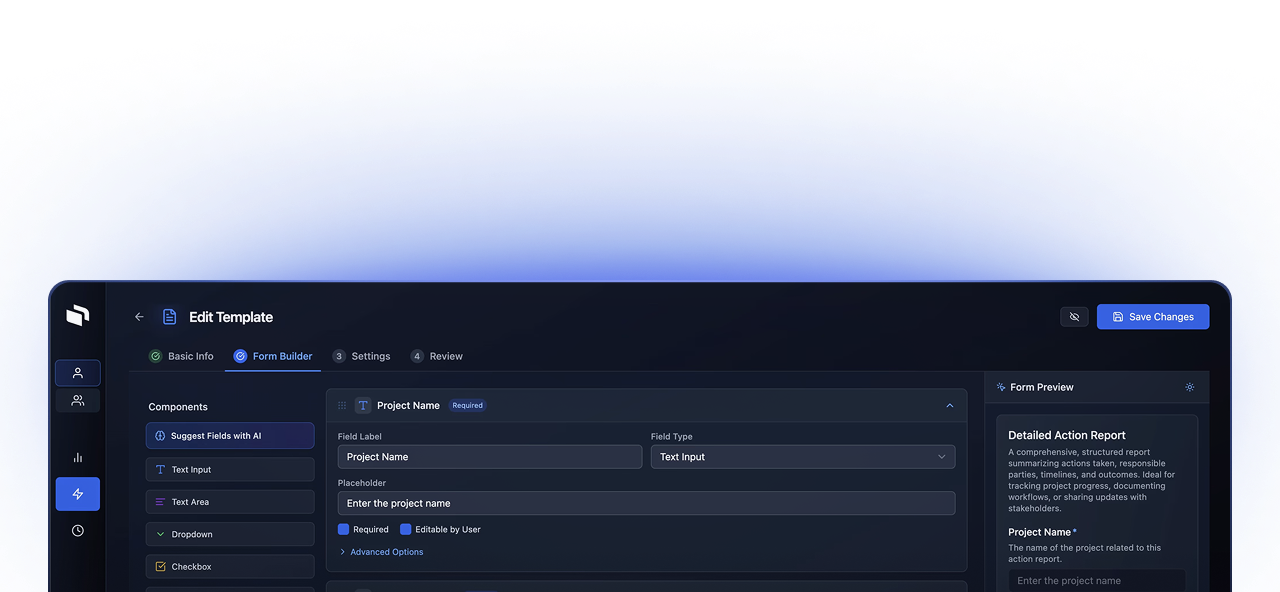This screenshot has width=1280, height=592.
Task: Grab the drag handle on Project Name field
Action: pyautogui.click(x=342, y=406)
